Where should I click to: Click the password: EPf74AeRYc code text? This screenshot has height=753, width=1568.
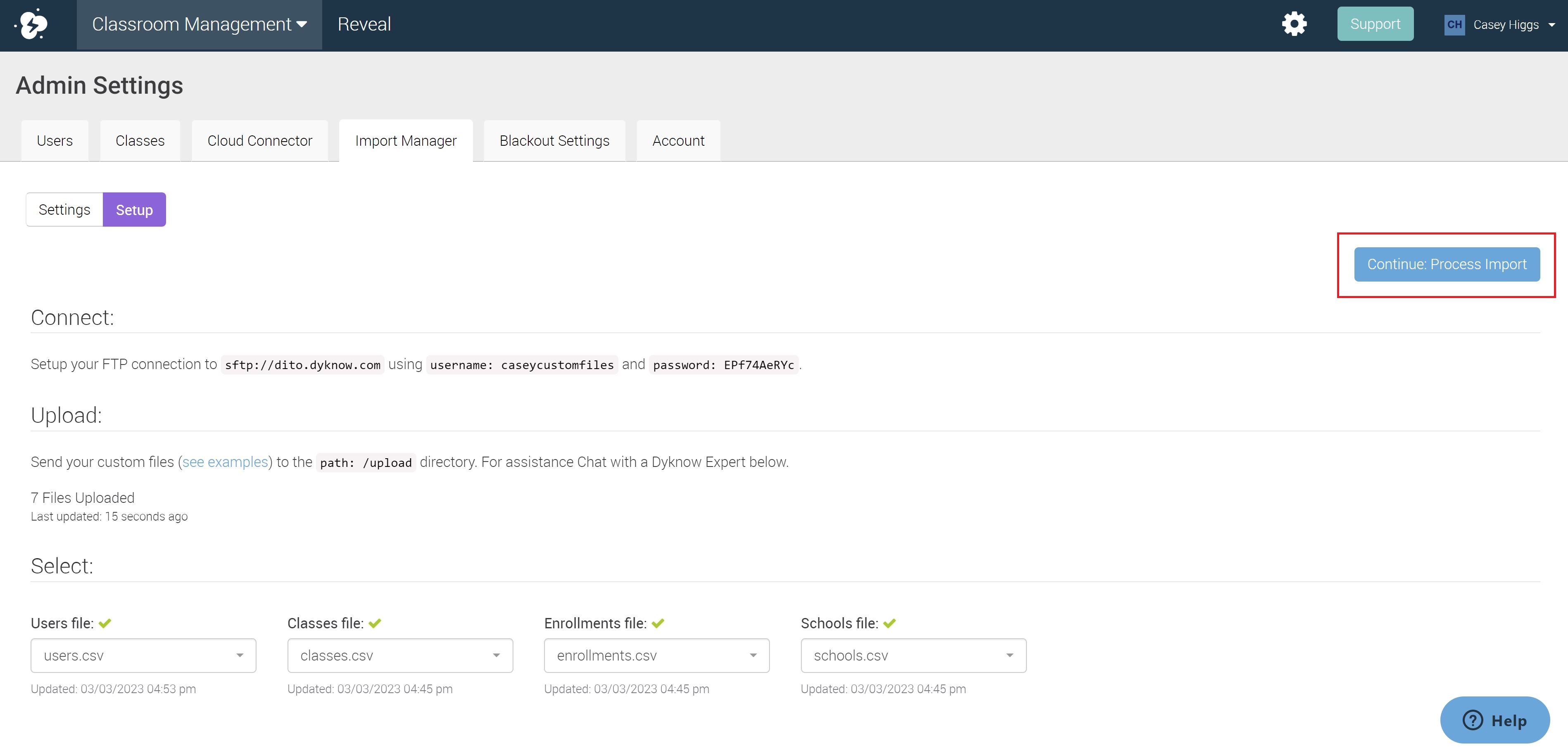coord(724,365)
